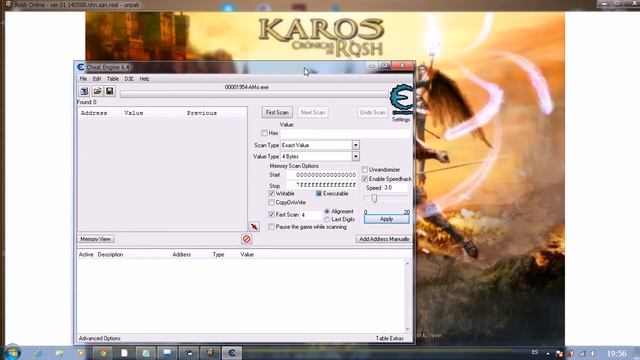Click the taskbar clock
Image resolution: width=640 pixels, height=360 pixels.
[616, 353]
